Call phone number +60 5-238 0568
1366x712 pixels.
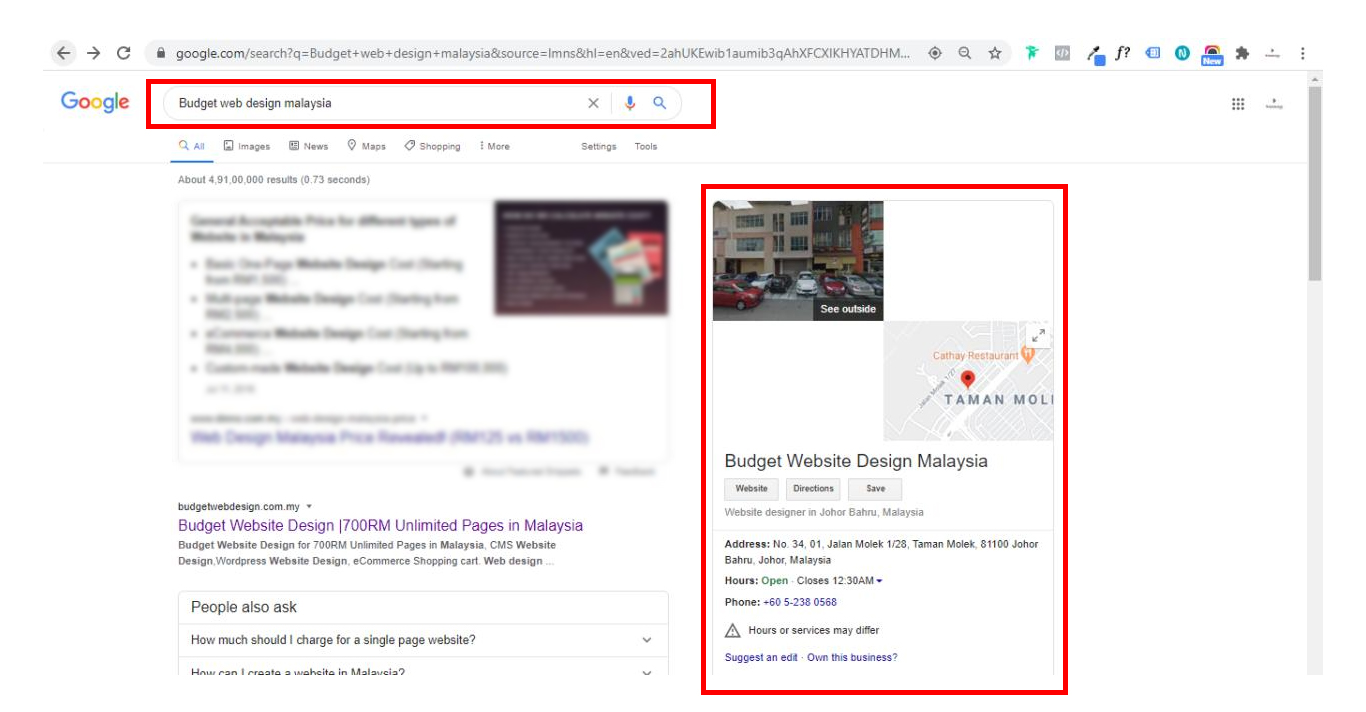tap(800, 602)
